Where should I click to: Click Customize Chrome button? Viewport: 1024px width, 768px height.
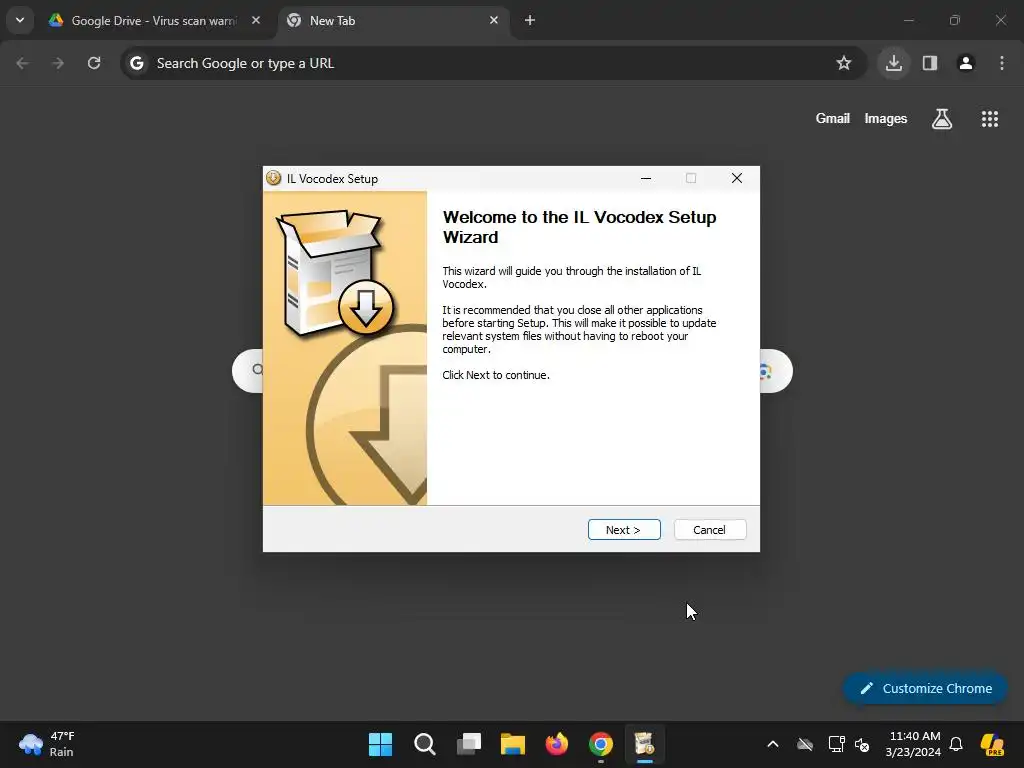(925, 688)
